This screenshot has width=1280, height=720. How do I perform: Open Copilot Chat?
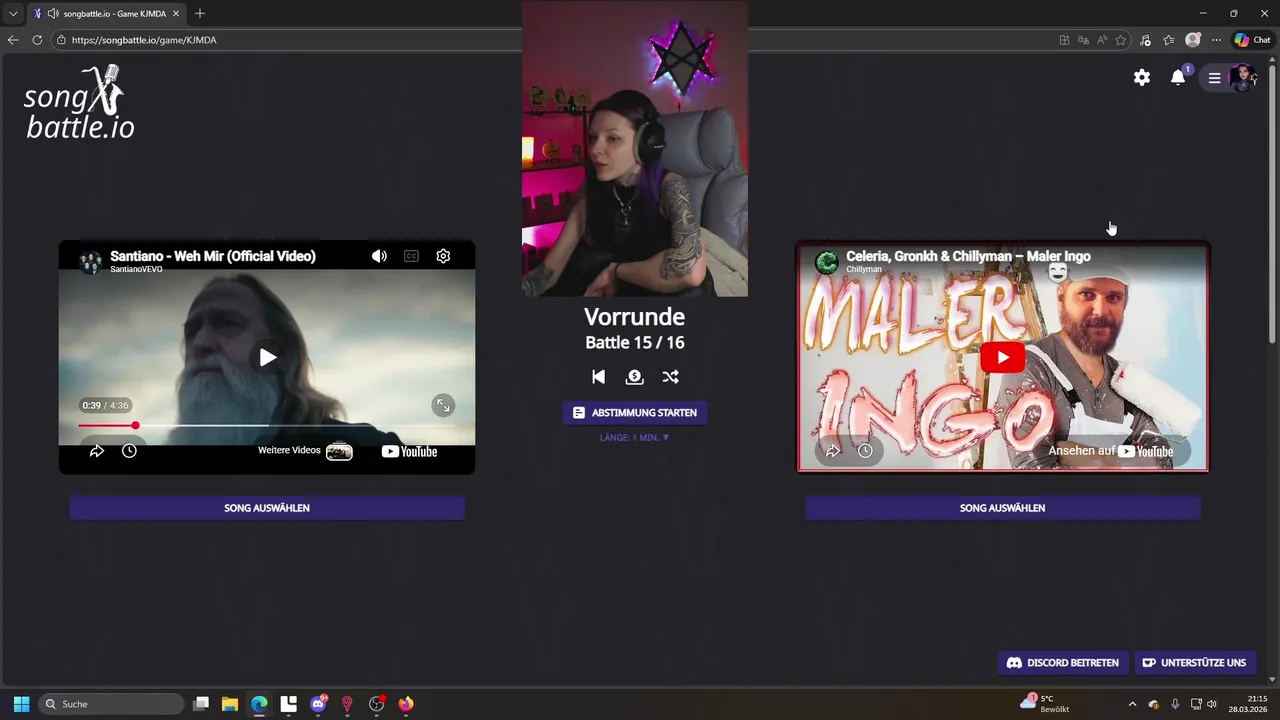1252,40
